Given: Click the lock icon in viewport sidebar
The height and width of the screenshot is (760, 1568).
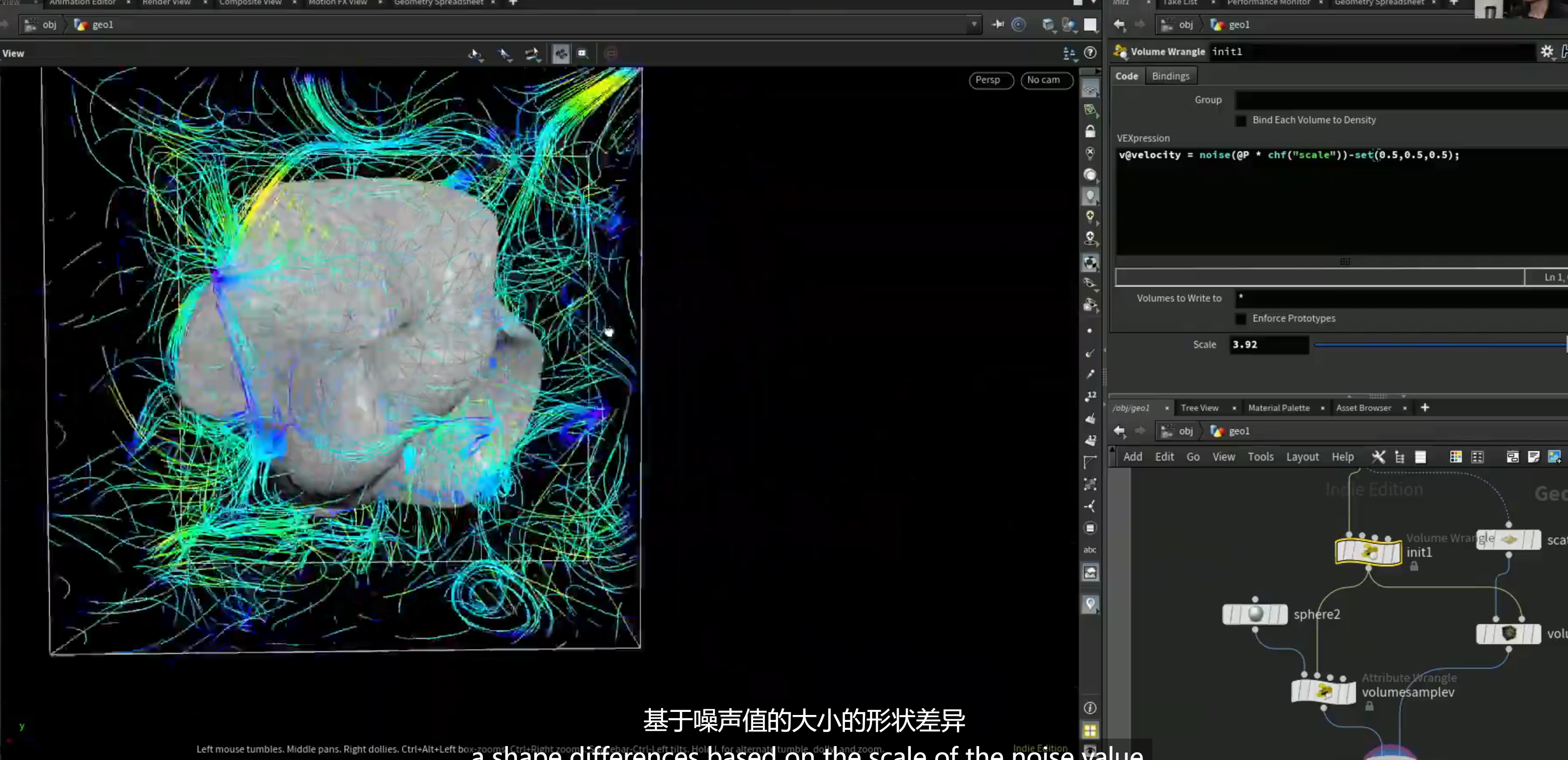Looking at the screenshot, I should pyautogui.click(x=1090, y=131).
